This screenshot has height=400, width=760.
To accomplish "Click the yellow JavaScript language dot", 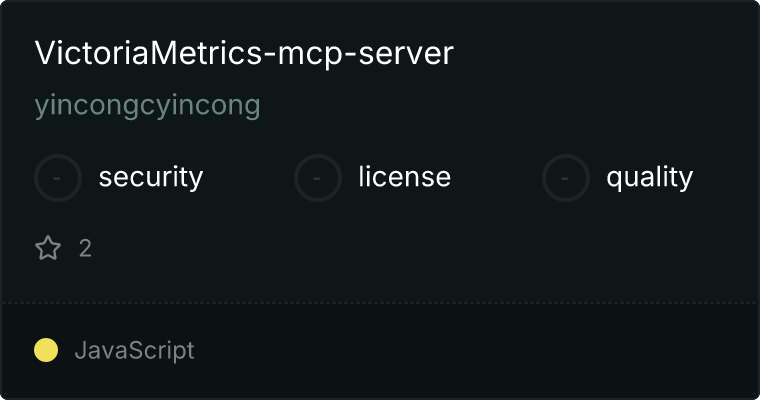I will (46, 350).
